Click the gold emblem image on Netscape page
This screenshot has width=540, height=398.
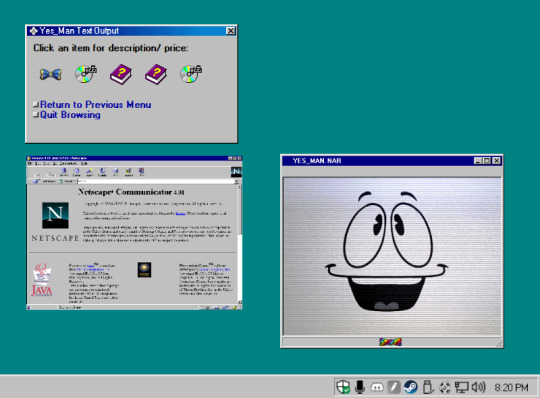click(144, 270)
